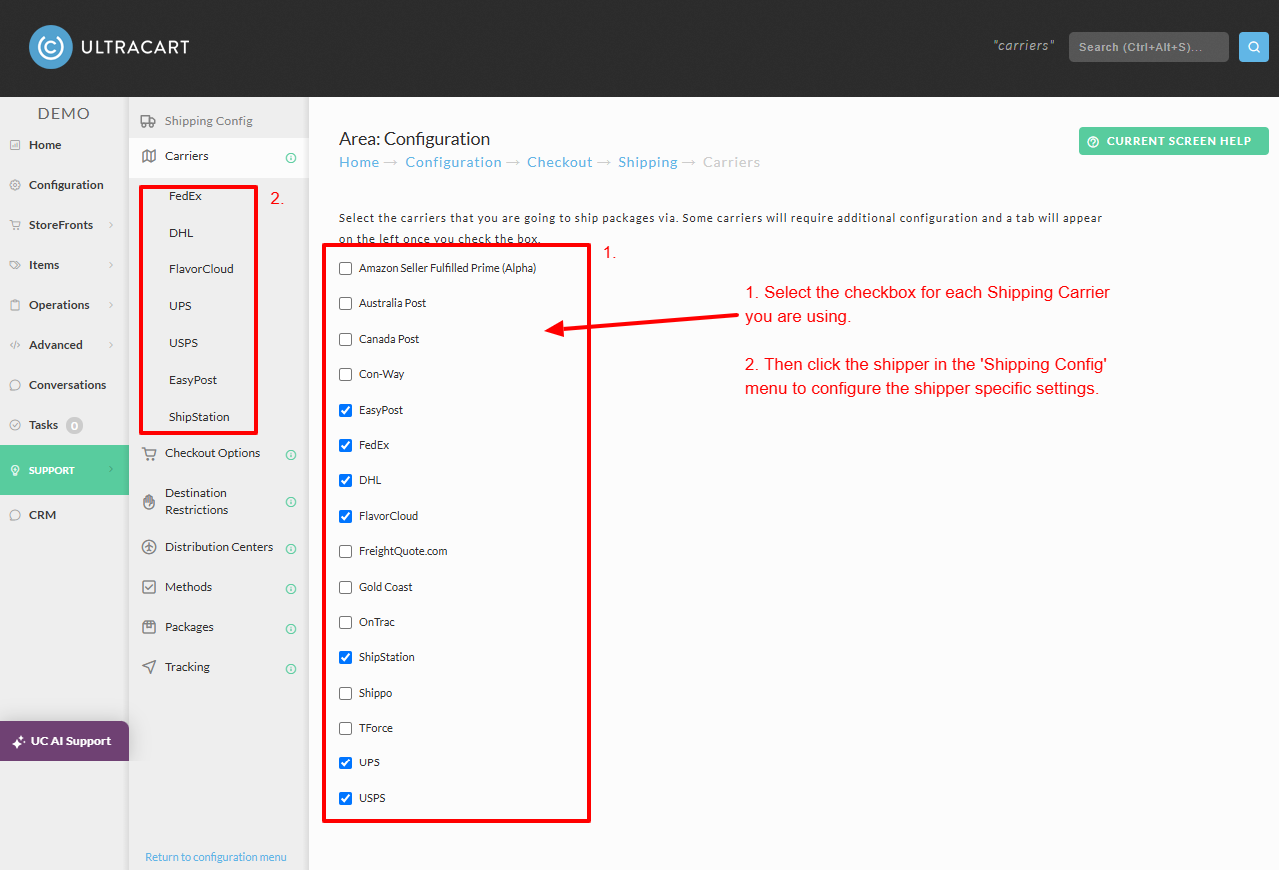Click the Support lightbulb icon
Screen dimensions: 1279x870
click(x=15, y=470)
